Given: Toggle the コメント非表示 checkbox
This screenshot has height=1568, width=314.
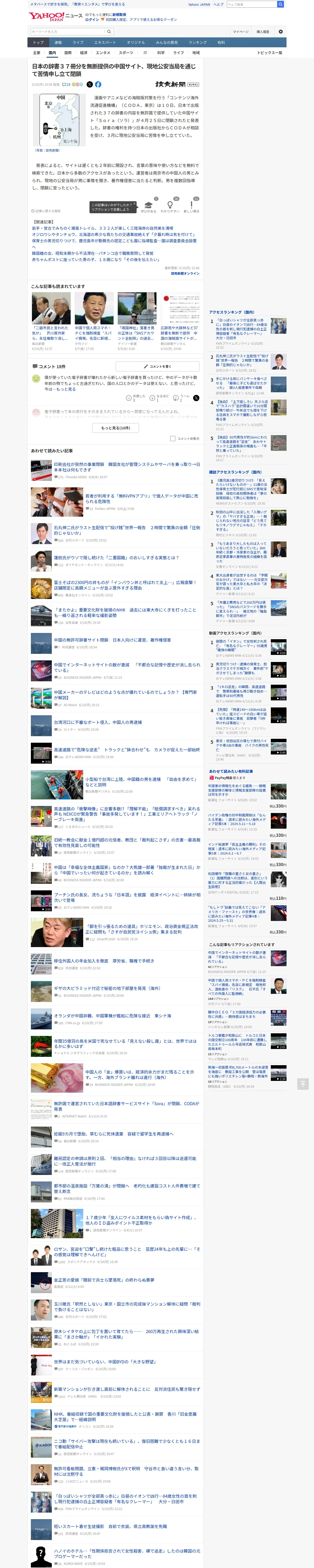Looking at the screenshot, I should 172,438.
